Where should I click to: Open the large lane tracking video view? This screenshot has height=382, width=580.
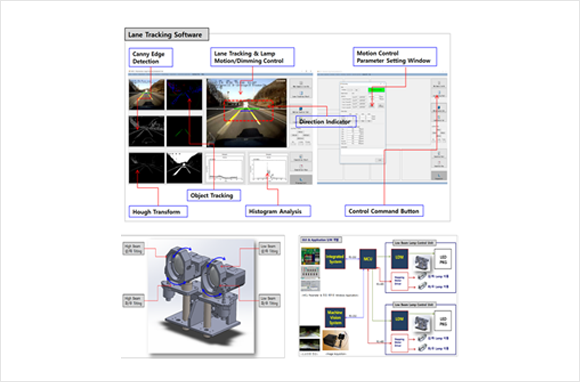click(247, 112)
